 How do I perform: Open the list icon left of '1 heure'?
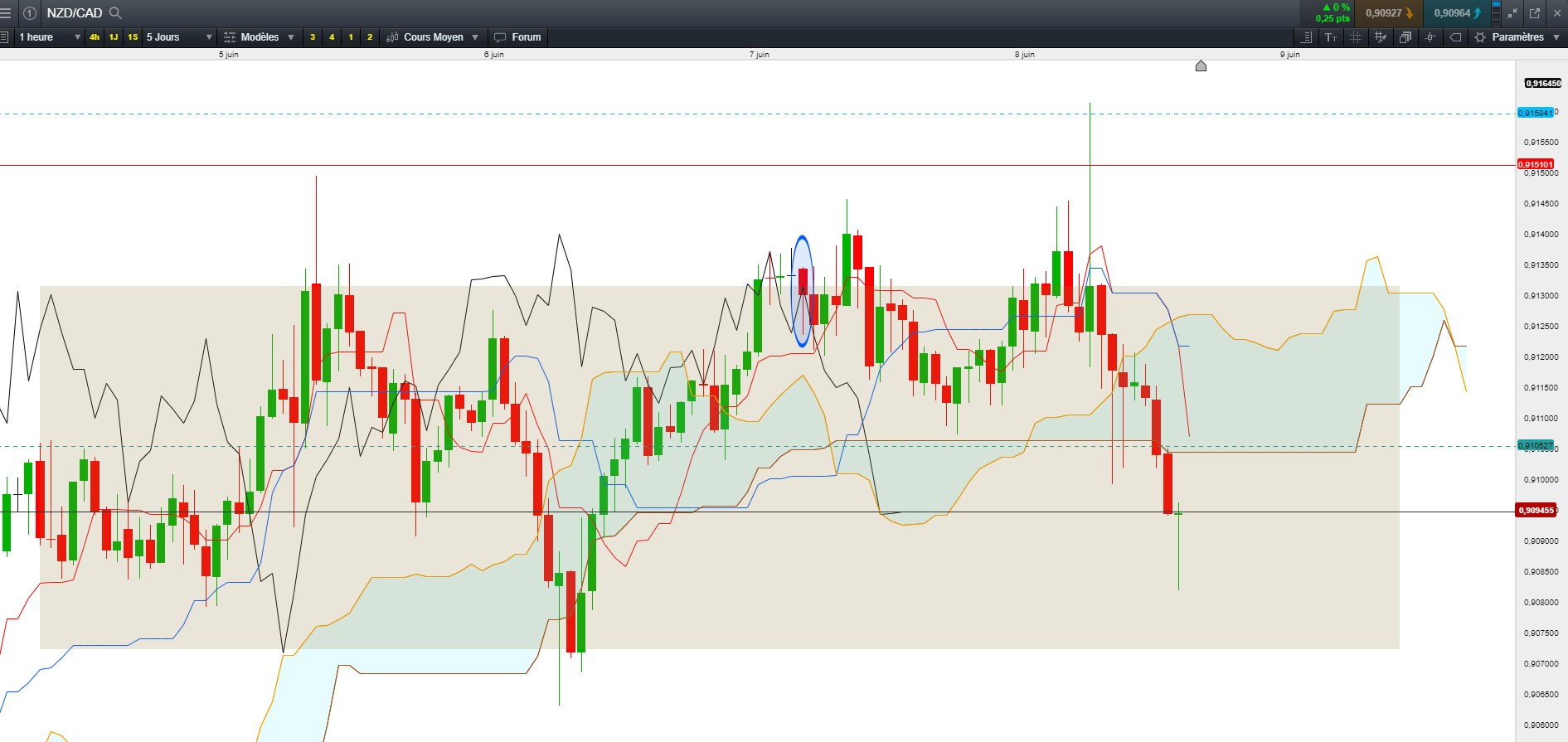pyautogui.click(x=5, y=37)
